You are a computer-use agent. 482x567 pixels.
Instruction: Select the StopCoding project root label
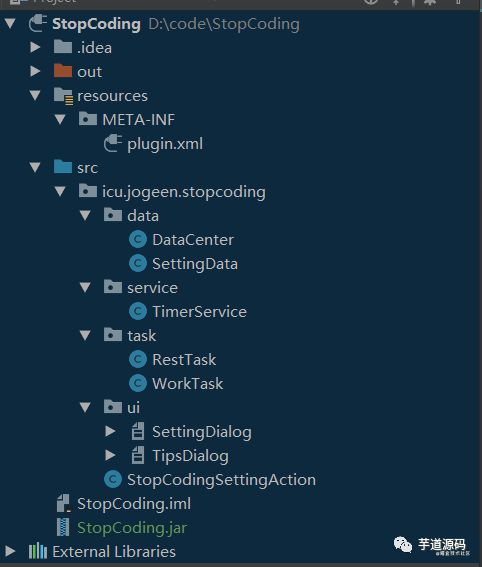pyautogui.click(x=96, y=24)
